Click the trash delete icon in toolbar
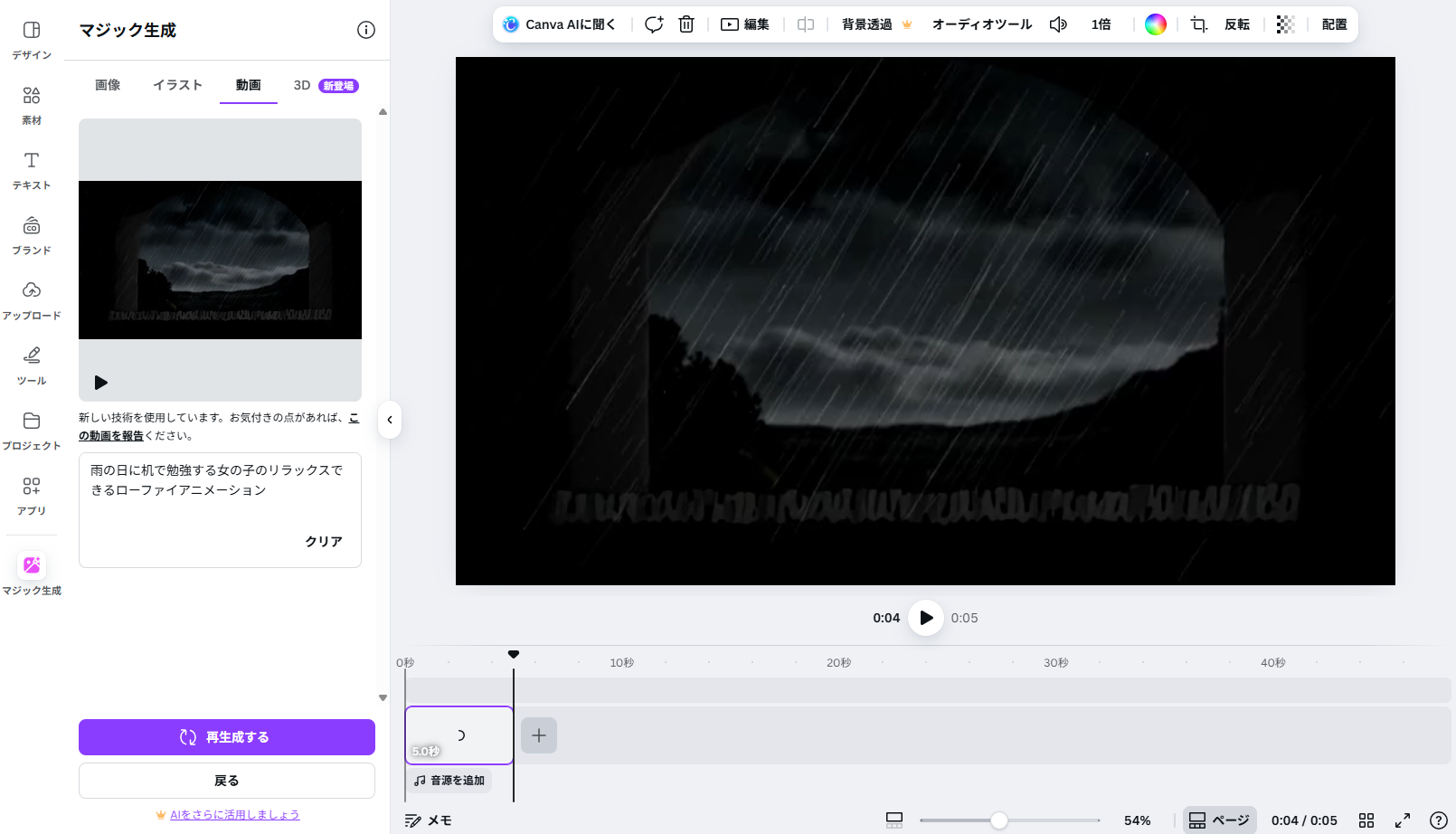 pyautogui.click(x=686, y=24)
